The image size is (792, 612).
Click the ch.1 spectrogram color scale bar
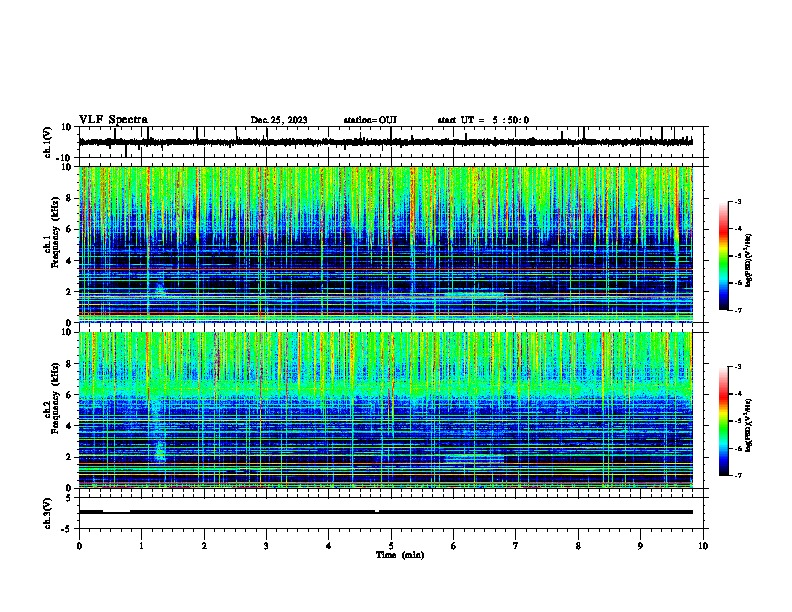[x=723, y=256]
